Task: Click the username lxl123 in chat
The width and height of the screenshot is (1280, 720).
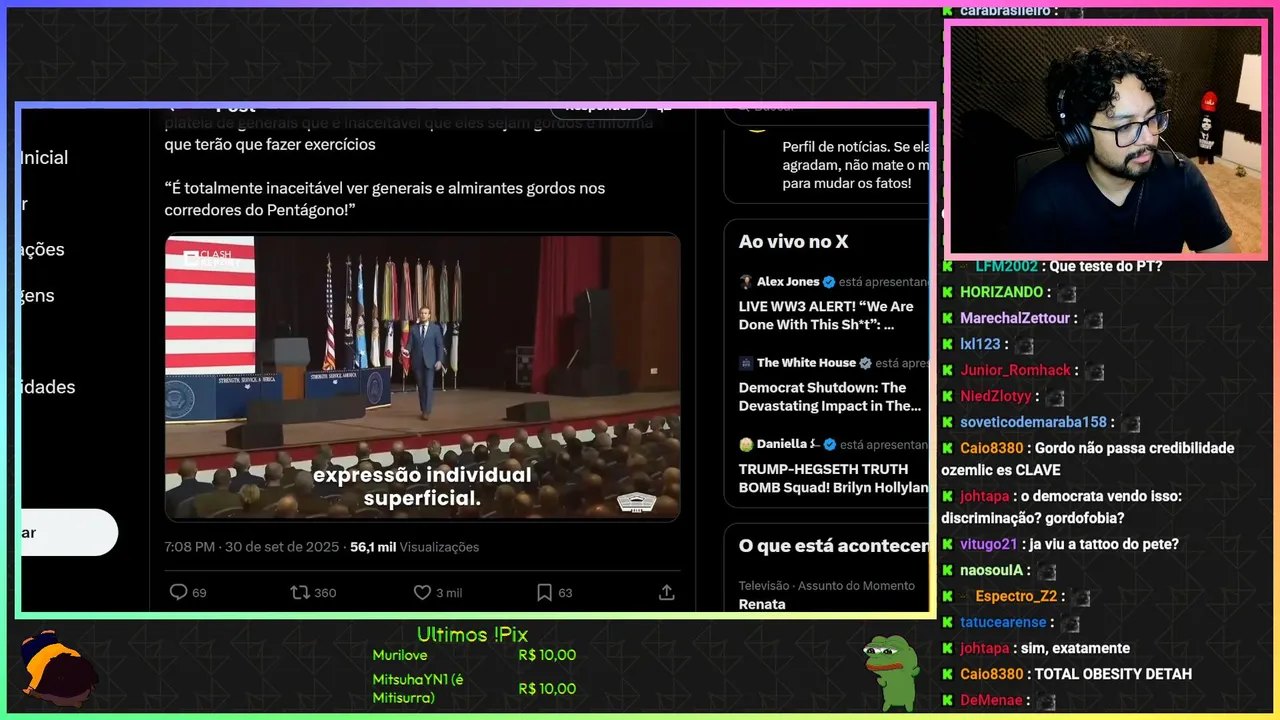Action: (x=980, y=344)
